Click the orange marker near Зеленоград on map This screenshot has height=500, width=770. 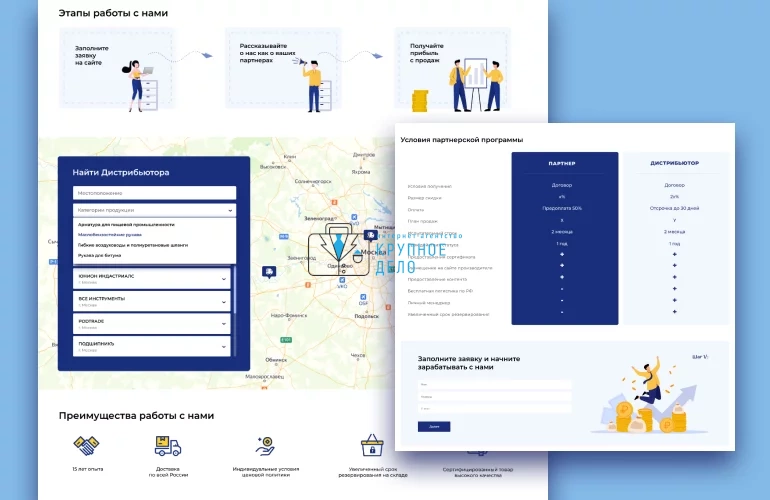click(x=334, y=202)
